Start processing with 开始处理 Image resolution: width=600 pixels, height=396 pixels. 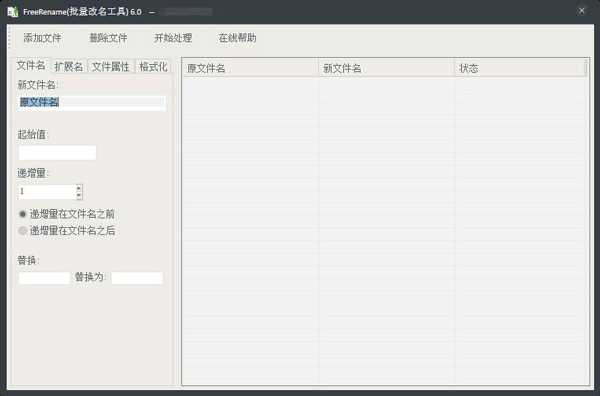pyautogui.click(x=173, y=38)
